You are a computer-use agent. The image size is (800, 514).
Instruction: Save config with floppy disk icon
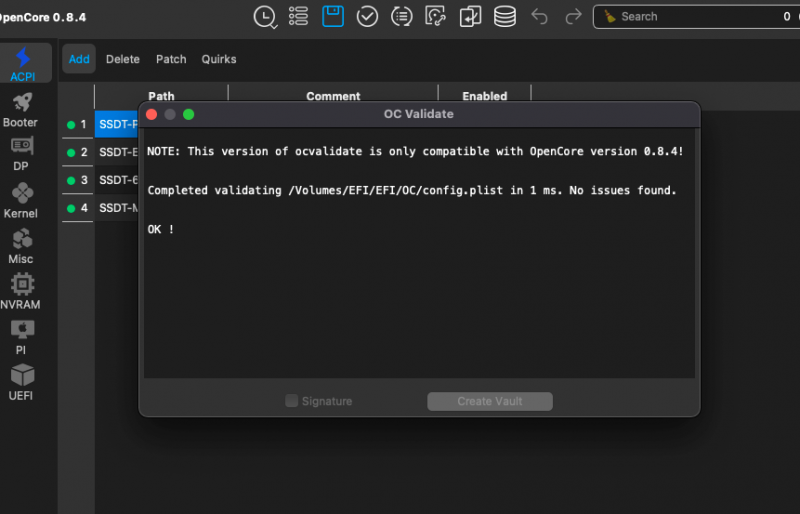(333, 16)
